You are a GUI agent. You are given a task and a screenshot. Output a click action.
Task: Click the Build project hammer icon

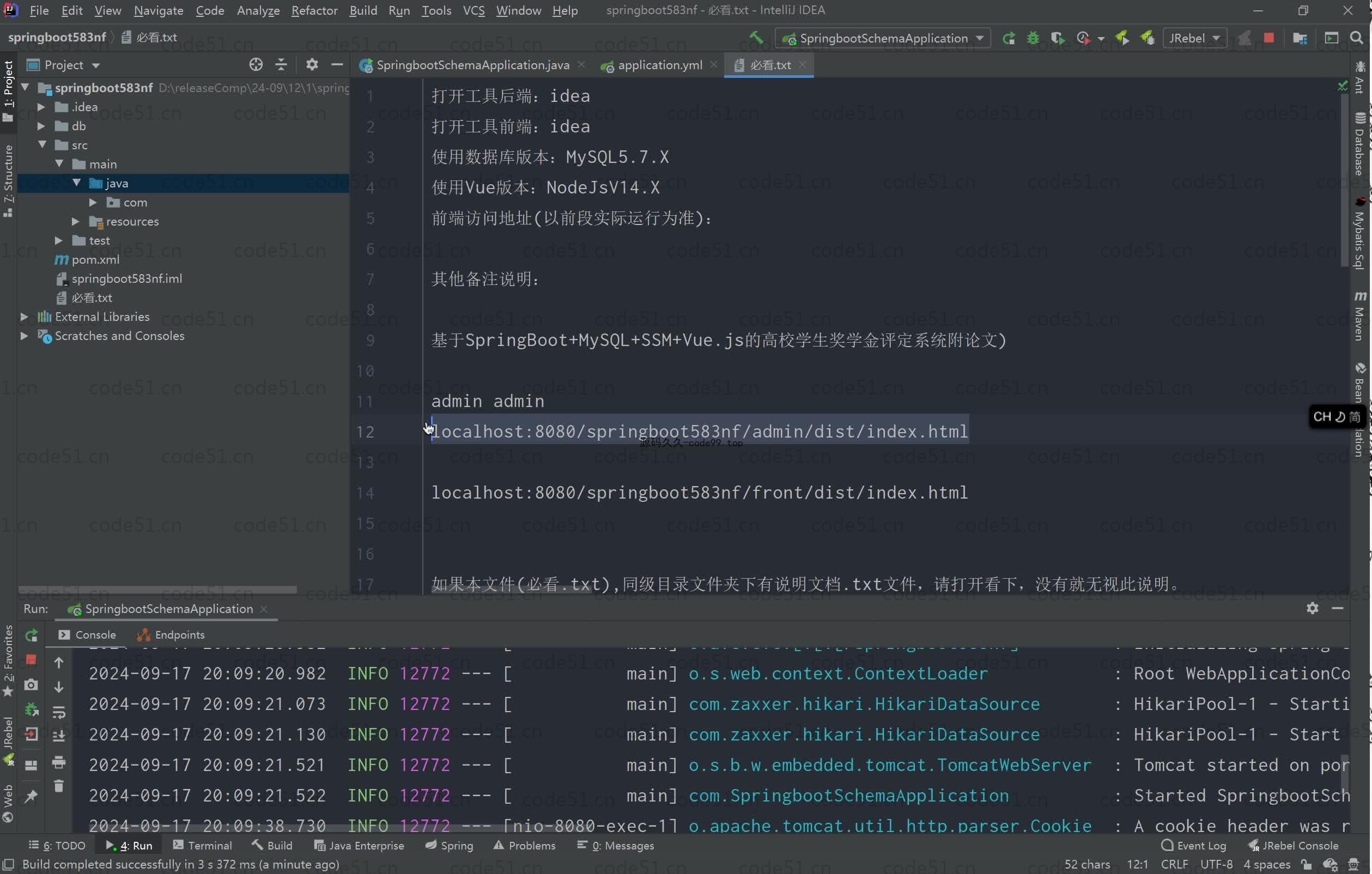[x=756, y=38]
